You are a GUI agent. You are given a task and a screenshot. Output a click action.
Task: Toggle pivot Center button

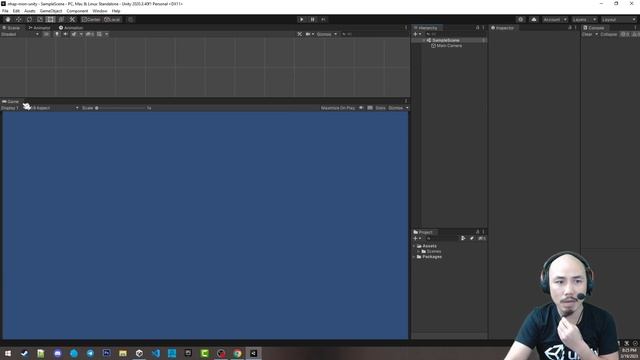91,20
